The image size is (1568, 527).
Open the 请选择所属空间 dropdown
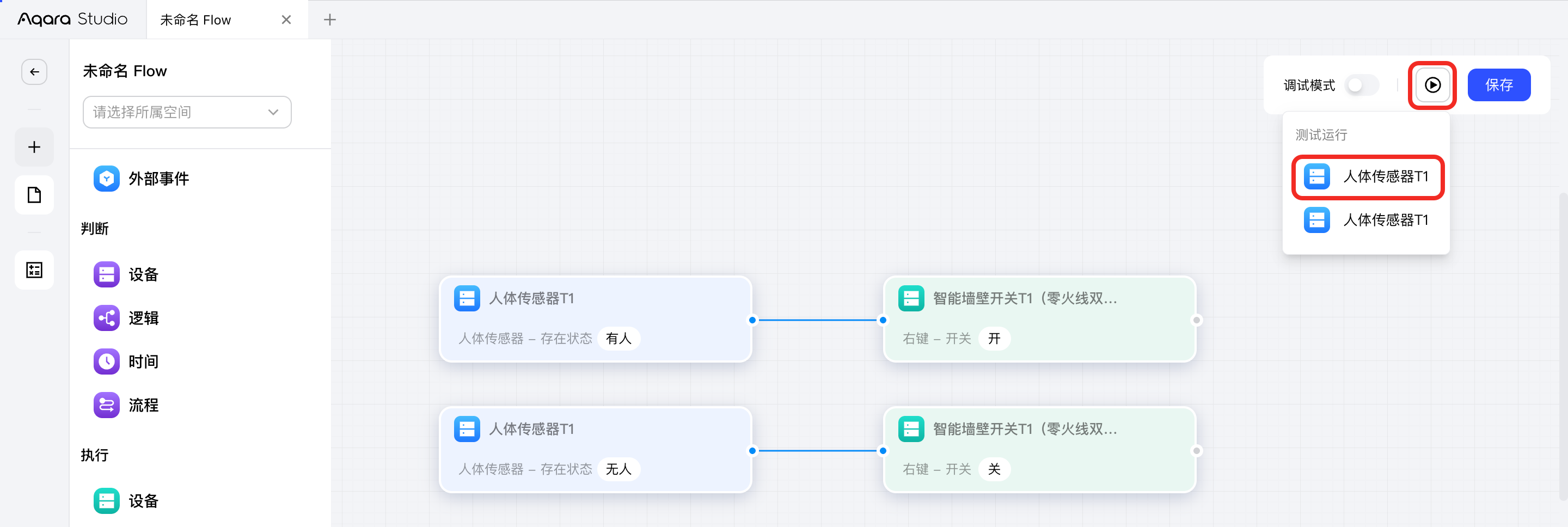(187, 112)
